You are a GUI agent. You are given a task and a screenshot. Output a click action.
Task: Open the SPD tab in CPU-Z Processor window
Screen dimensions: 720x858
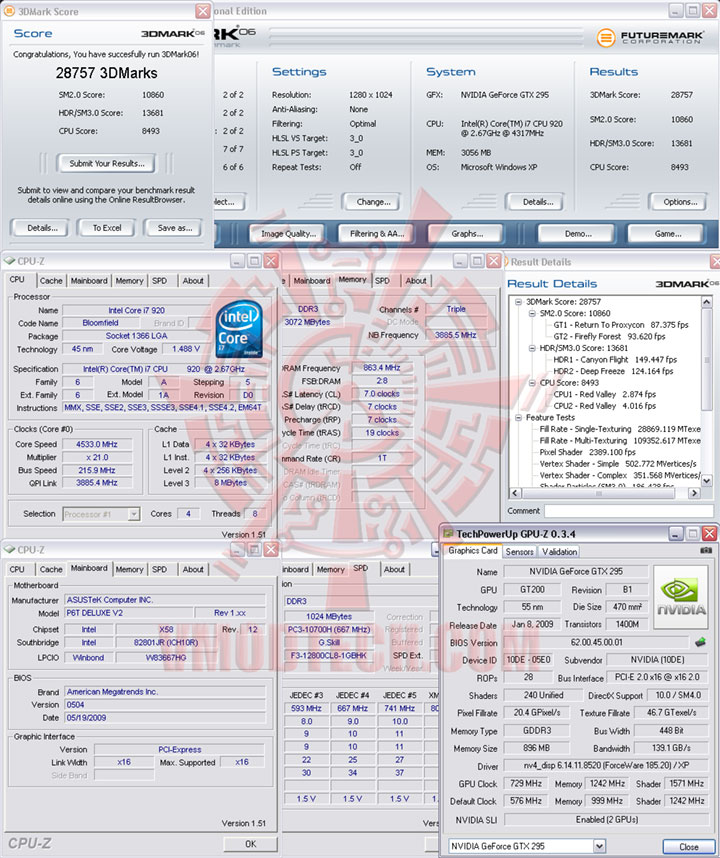coord(159,281)
